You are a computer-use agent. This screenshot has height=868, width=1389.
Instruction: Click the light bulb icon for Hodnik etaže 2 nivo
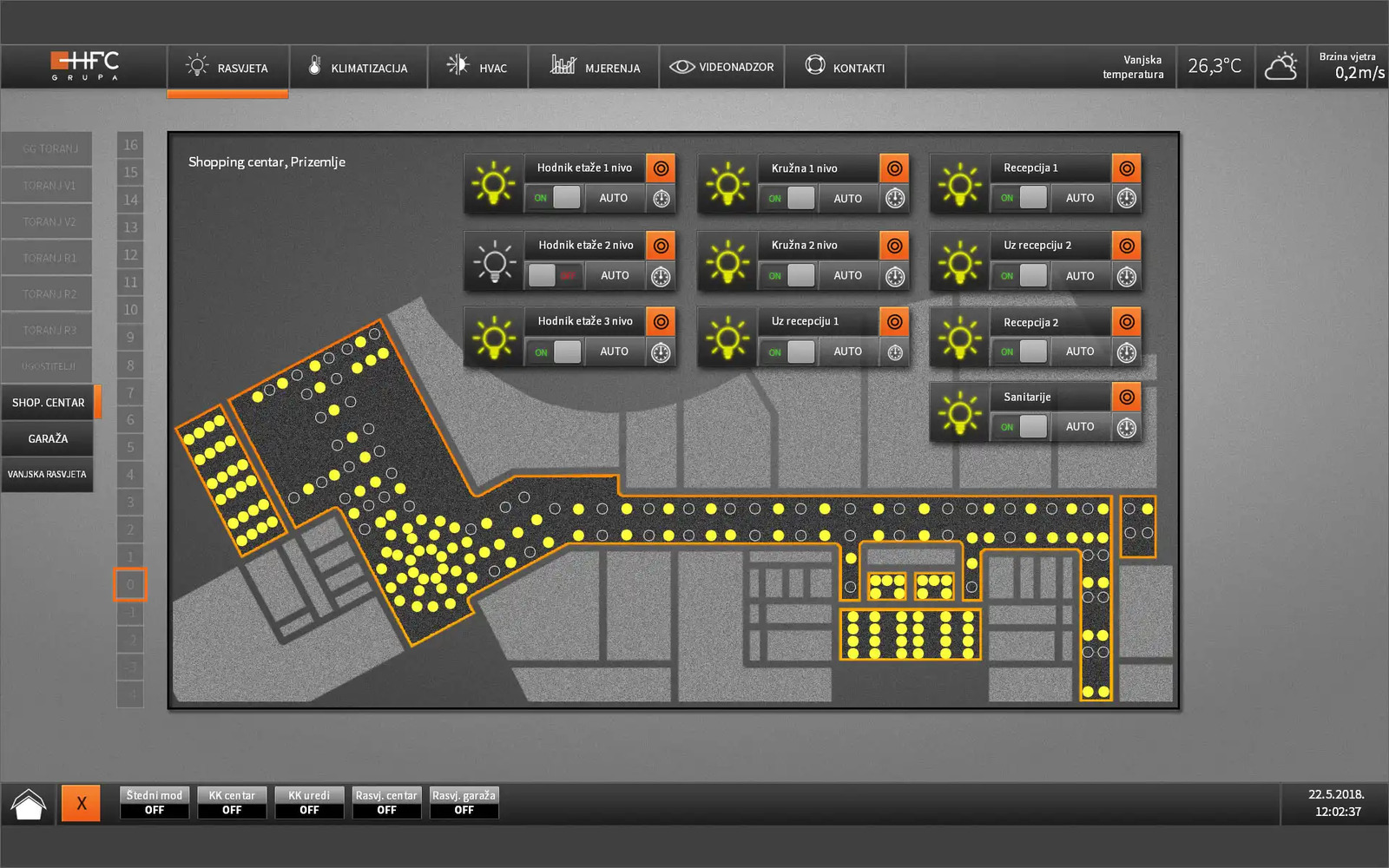pyautogui.click(x=494, y=261)
